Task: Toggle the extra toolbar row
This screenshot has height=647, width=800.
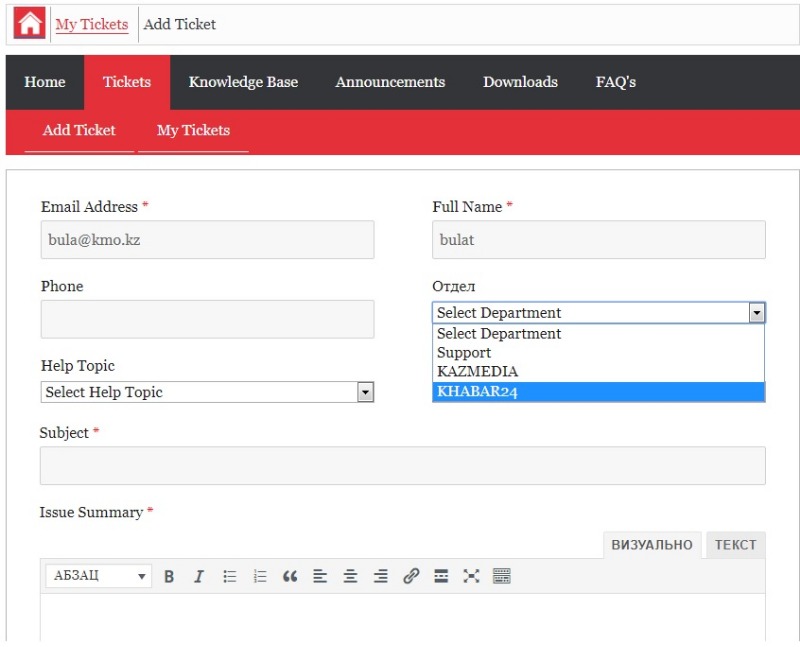Action: pos(502,576)
